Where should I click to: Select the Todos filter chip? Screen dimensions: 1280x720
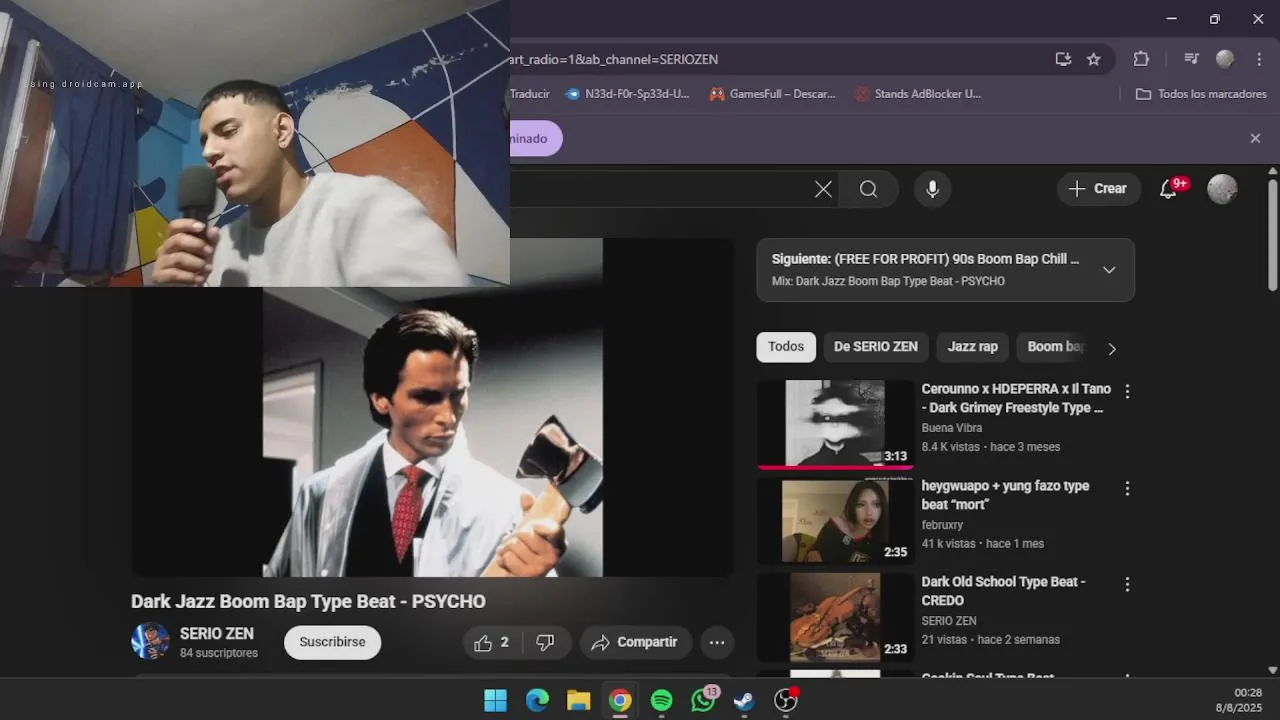786,347
